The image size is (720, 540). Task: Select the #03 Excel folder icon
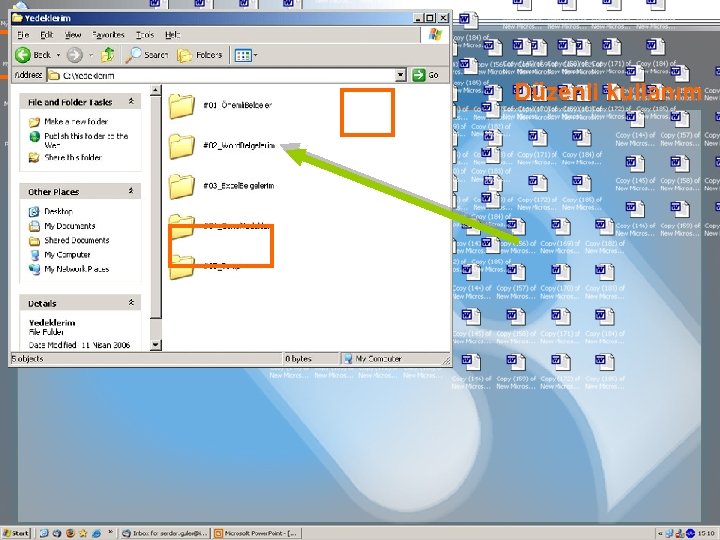pos(181,186)
